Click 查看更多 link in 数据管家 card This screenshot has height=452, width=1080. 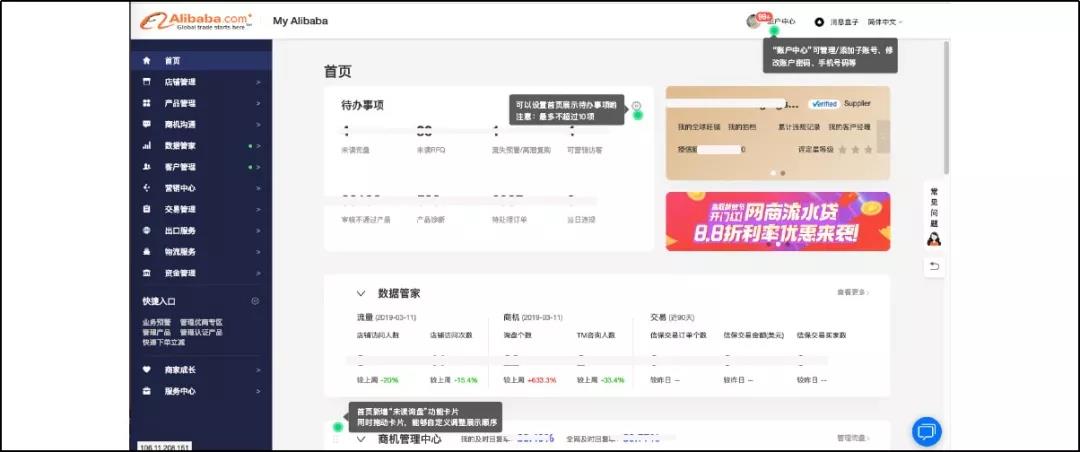[x=853, y=293]
